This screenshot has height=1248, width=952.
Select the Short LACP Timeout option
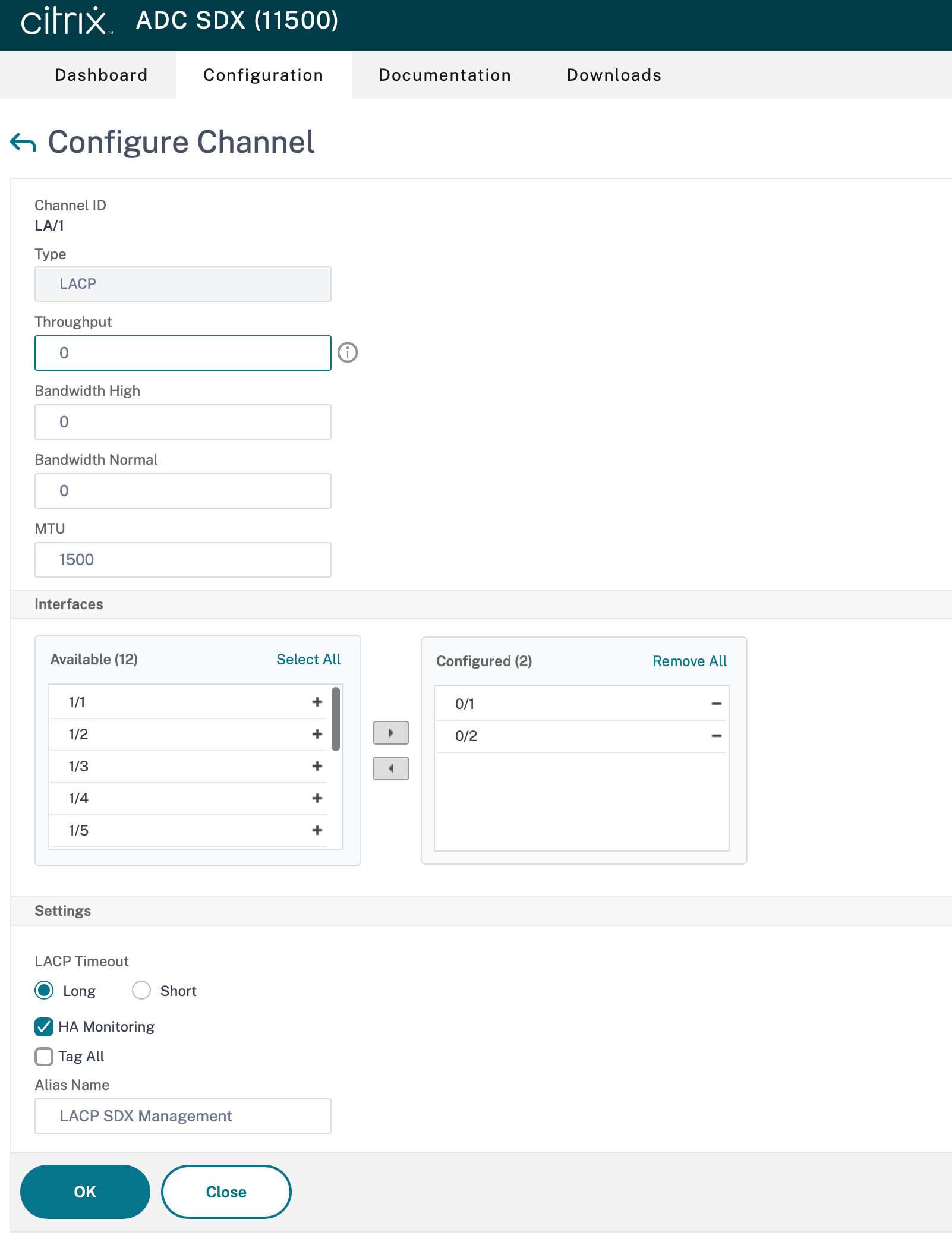point(141,990)
